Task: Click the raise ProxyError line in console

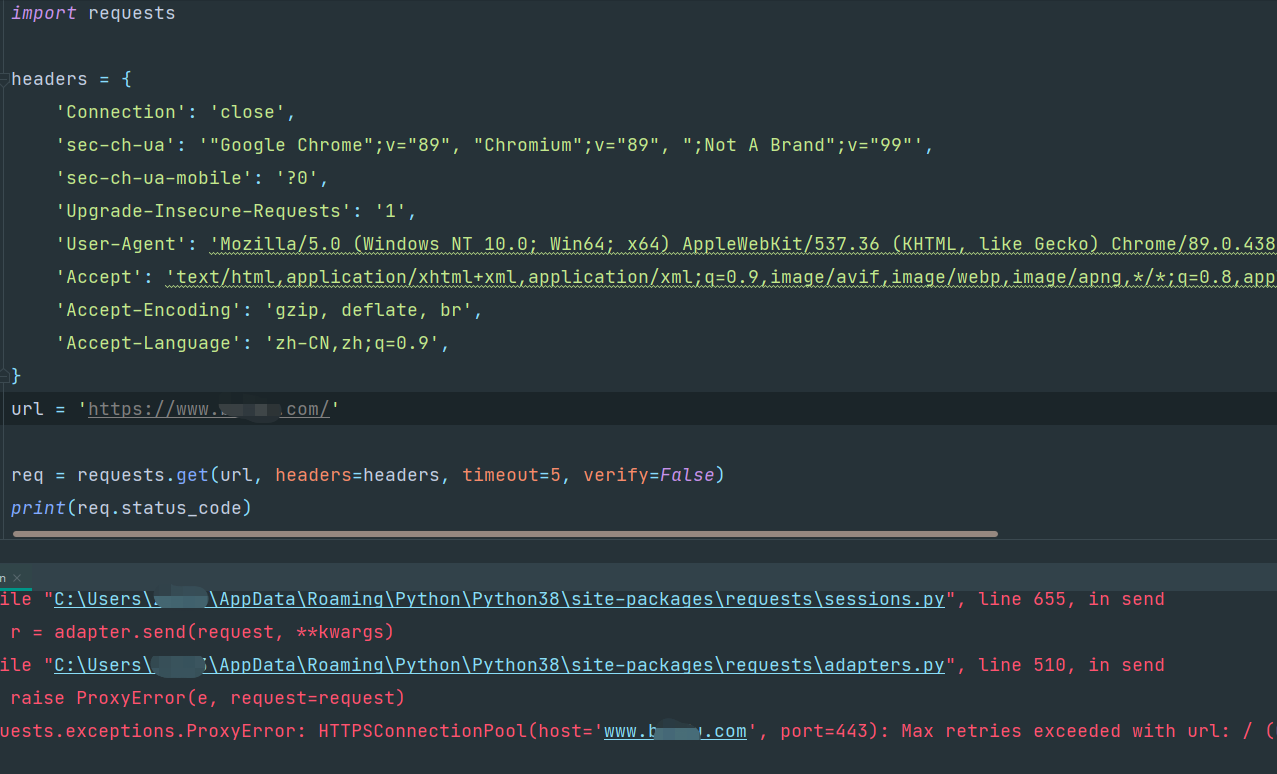Action: point(200,697)
